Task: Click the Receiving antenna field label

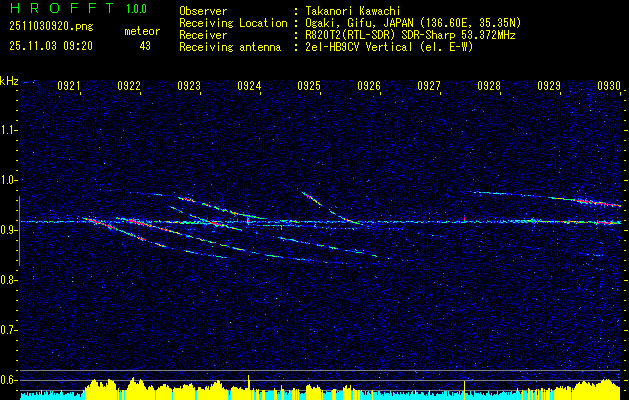Action: click(230, 47)
